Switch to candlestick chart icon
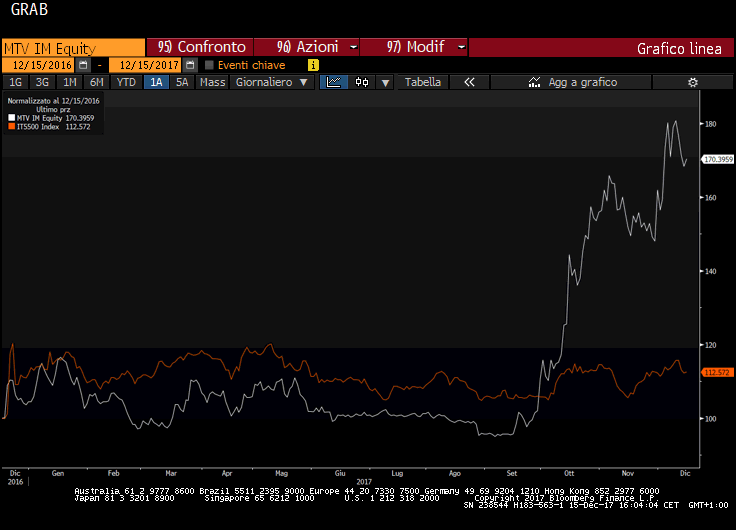This screenshot has height=530, width=736. pos(362,82)
